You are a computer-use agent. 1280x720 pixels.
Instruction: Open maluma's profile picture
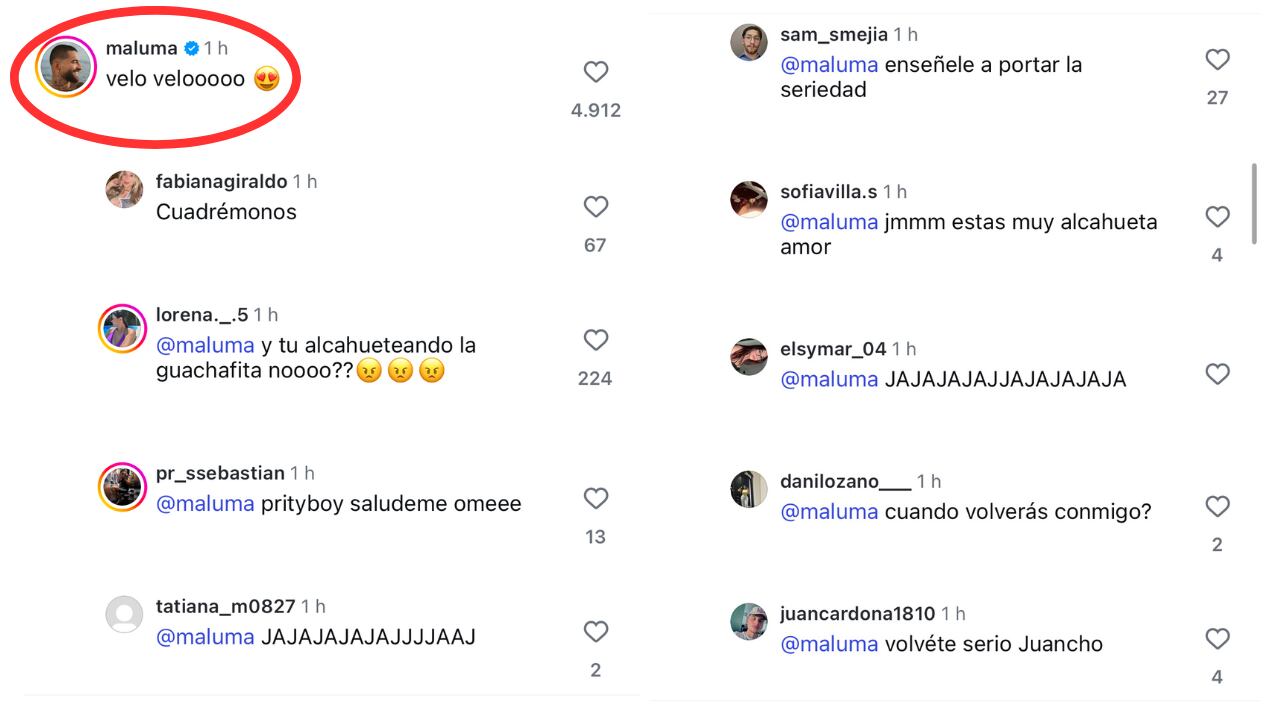coord(64,66)
